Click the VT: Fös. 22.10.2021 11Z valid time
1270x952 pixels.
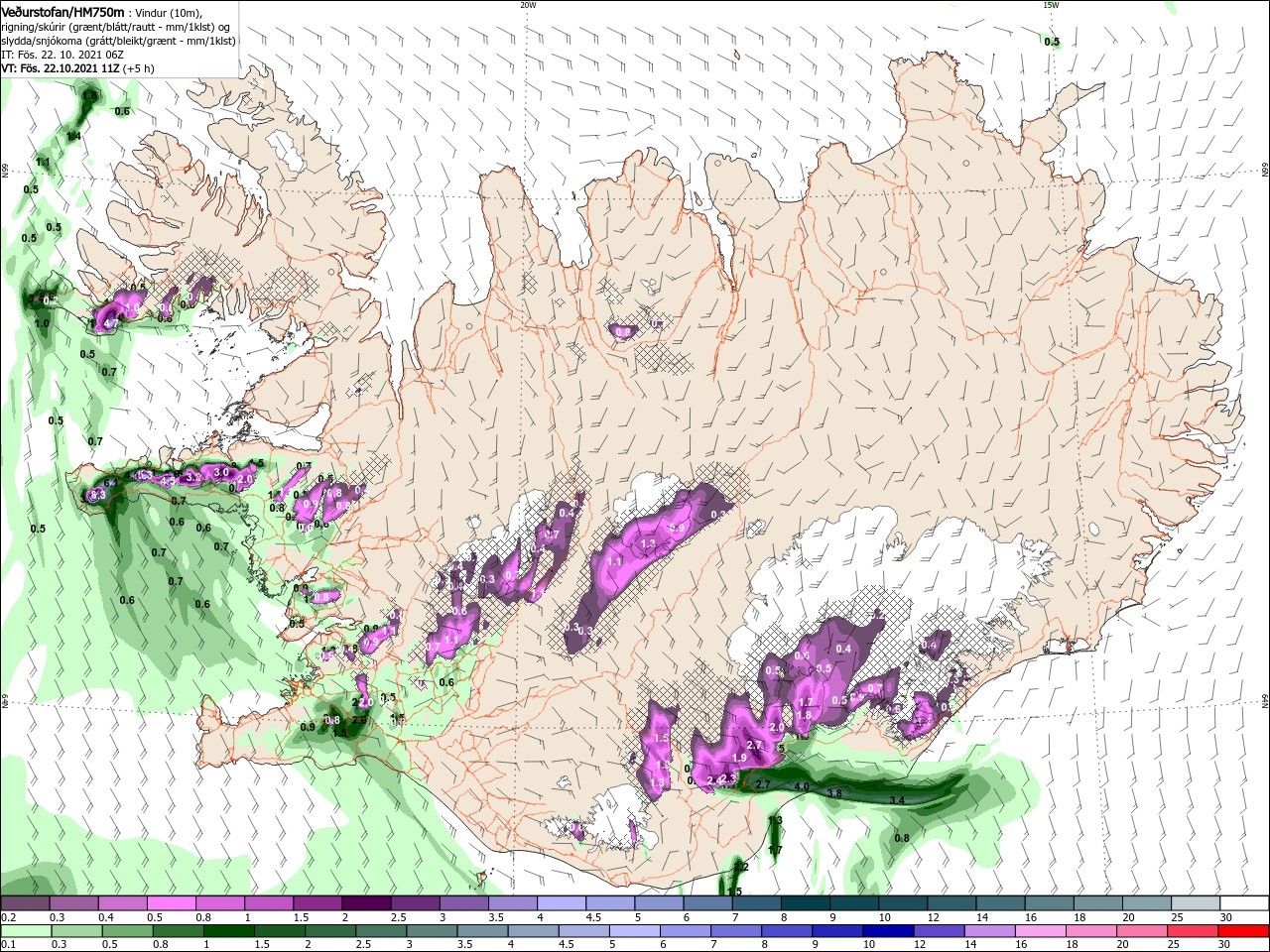(61, 68)
